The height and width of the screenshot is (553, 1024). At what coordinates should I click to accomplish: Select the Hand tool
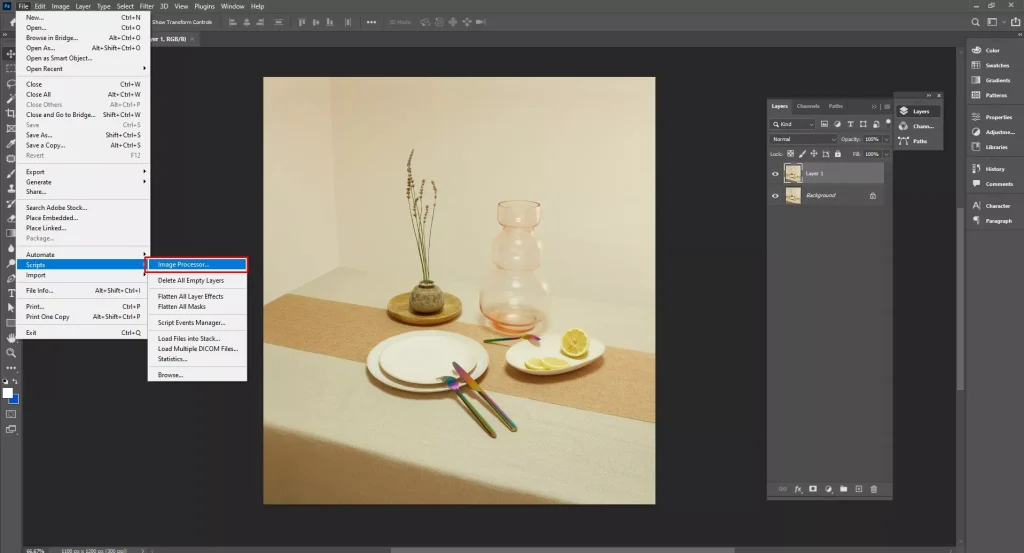(x=10, y=338)
